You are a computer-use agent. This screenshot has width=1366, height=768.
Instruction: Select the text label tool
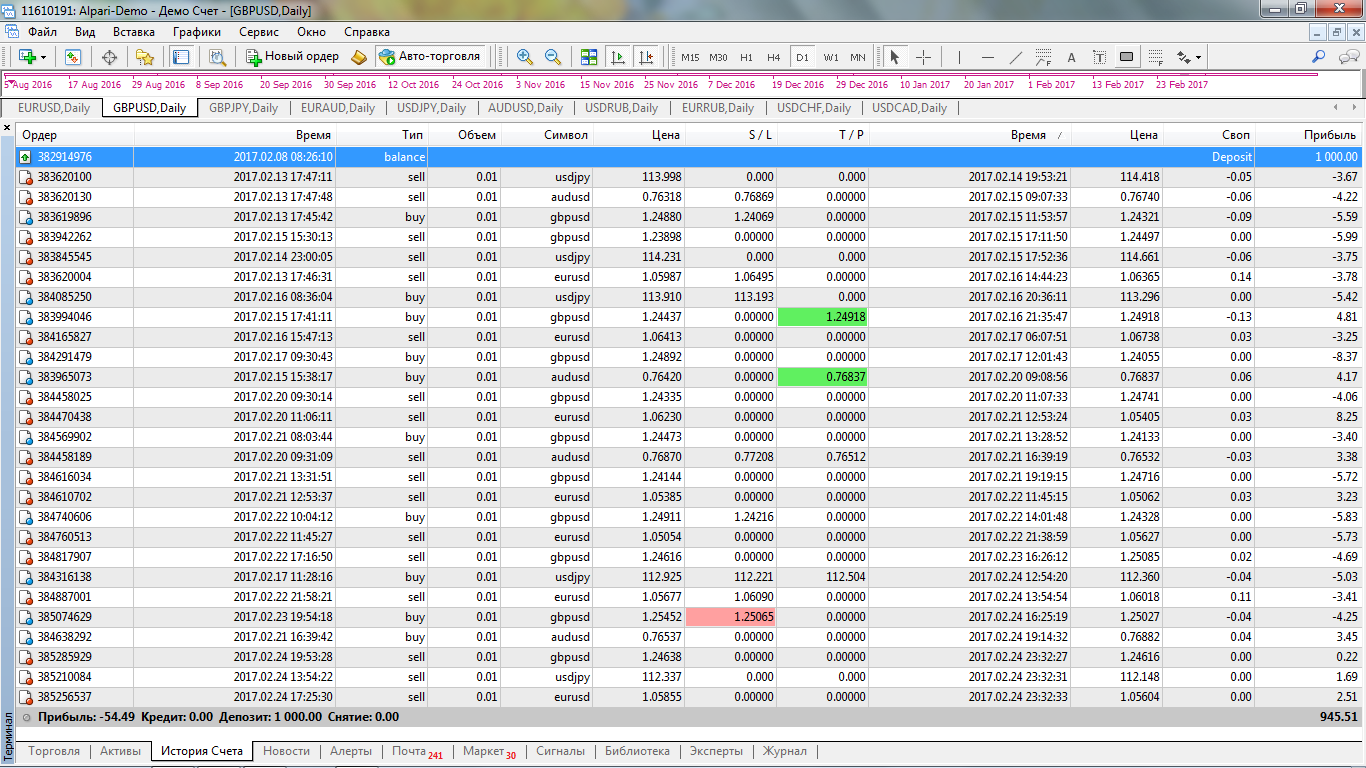click(1071, 57)
